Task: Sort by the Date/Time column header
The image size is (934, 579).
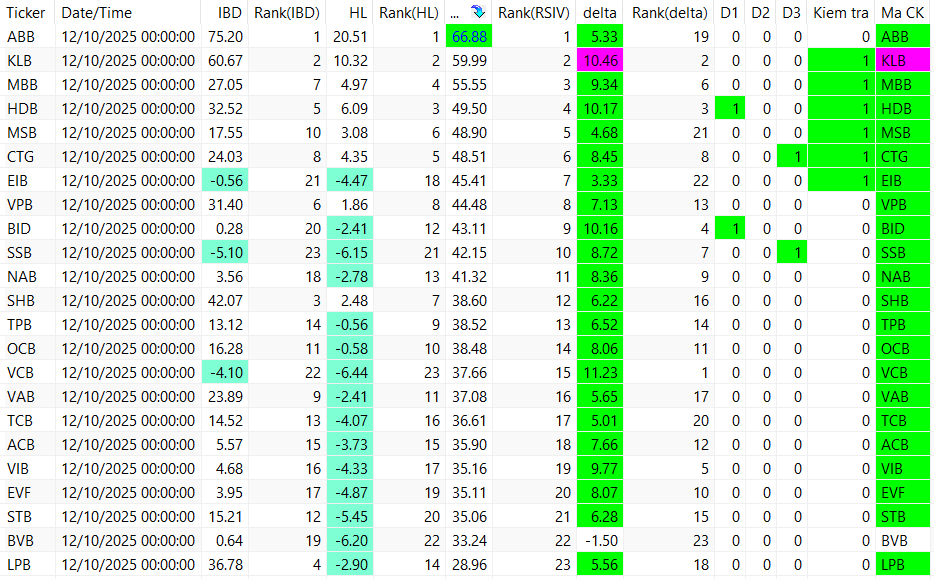Action: click(x=96, y=13)
